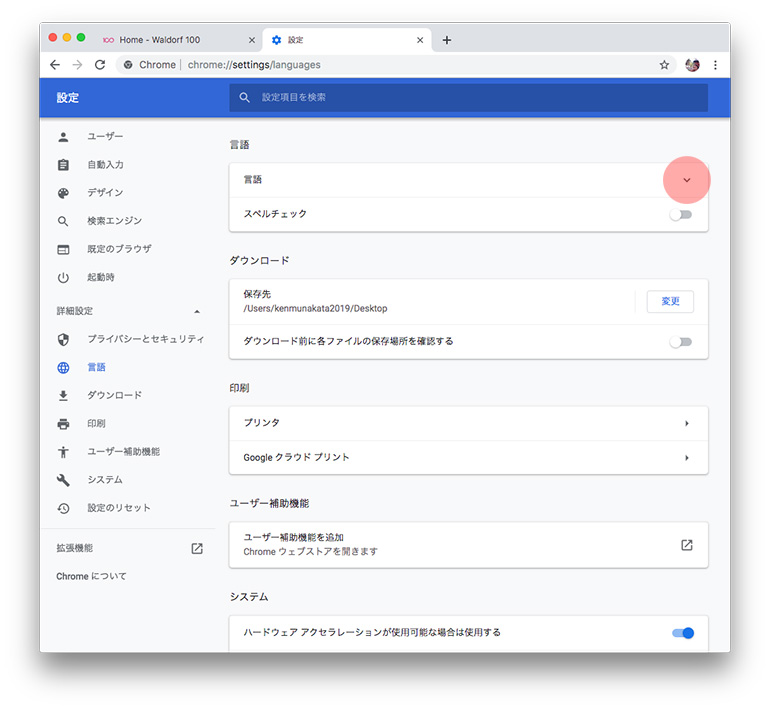Toggle ダウンロード前に保存場所を確認する switch

click(x=681, y=342)
